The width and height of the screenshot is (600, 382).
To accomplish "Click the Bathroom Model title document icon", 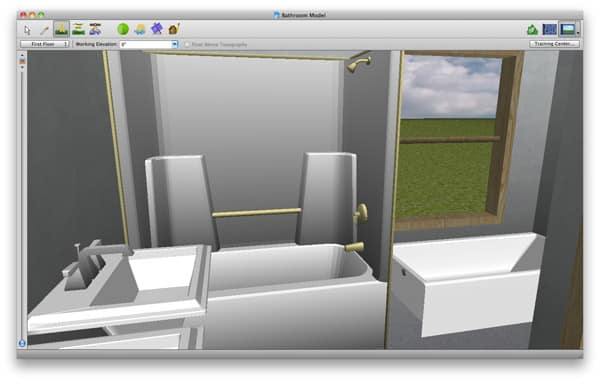I will click(x=277, y=15).
